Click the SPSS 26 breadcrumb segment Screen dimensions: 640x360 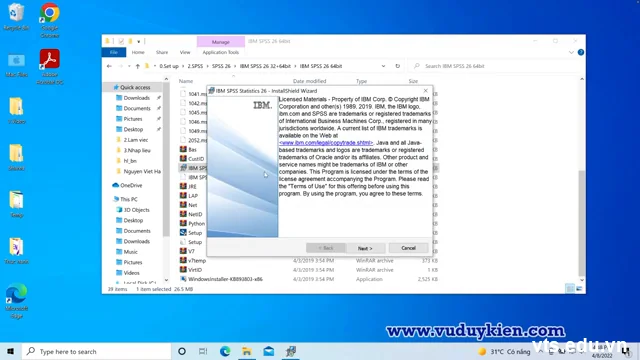coord(221,66)
